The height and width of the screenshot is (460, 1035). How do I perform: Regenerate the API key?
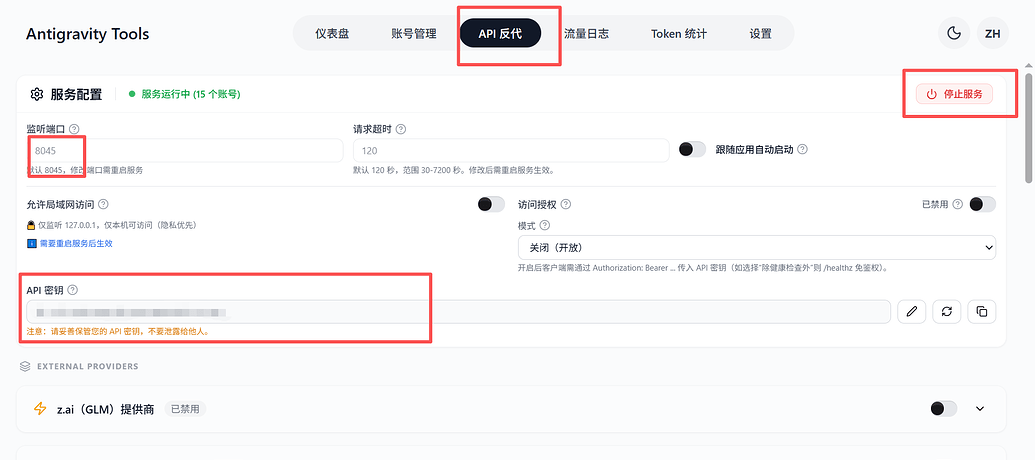coord(947,312)
